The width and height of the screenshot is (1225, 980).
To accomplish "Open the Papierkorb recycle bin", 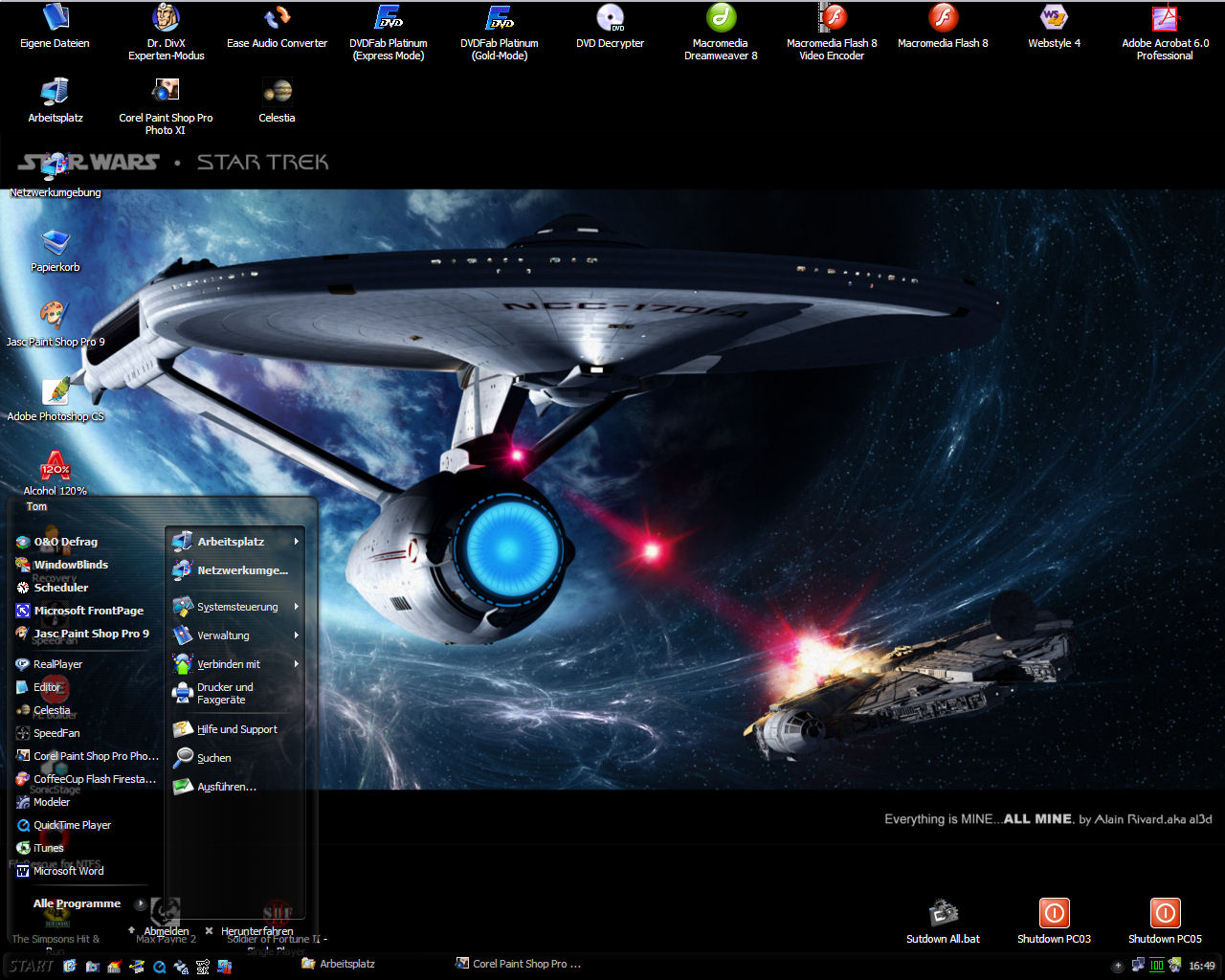I will 56,243.
